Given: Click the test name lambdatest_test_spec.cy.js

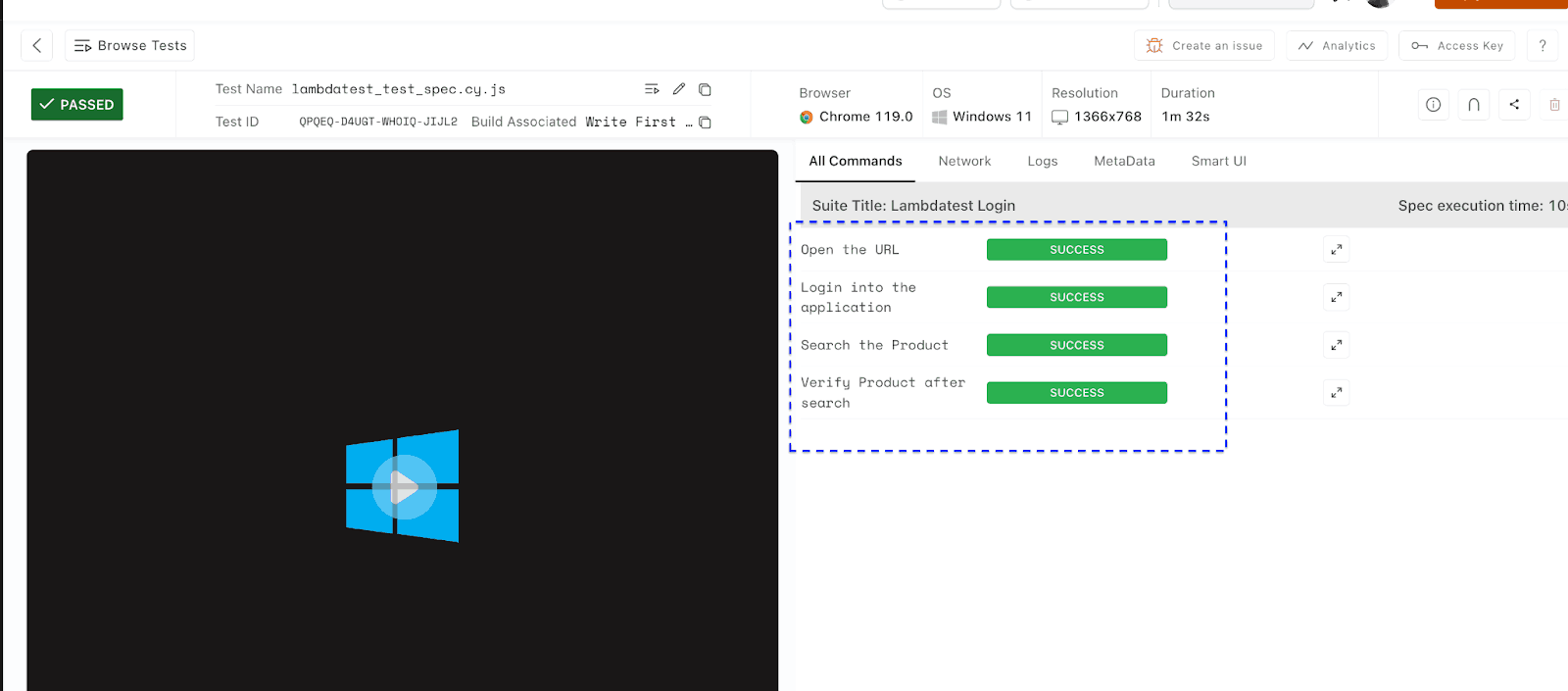Looking at the screenshot, I should [399, 89].
